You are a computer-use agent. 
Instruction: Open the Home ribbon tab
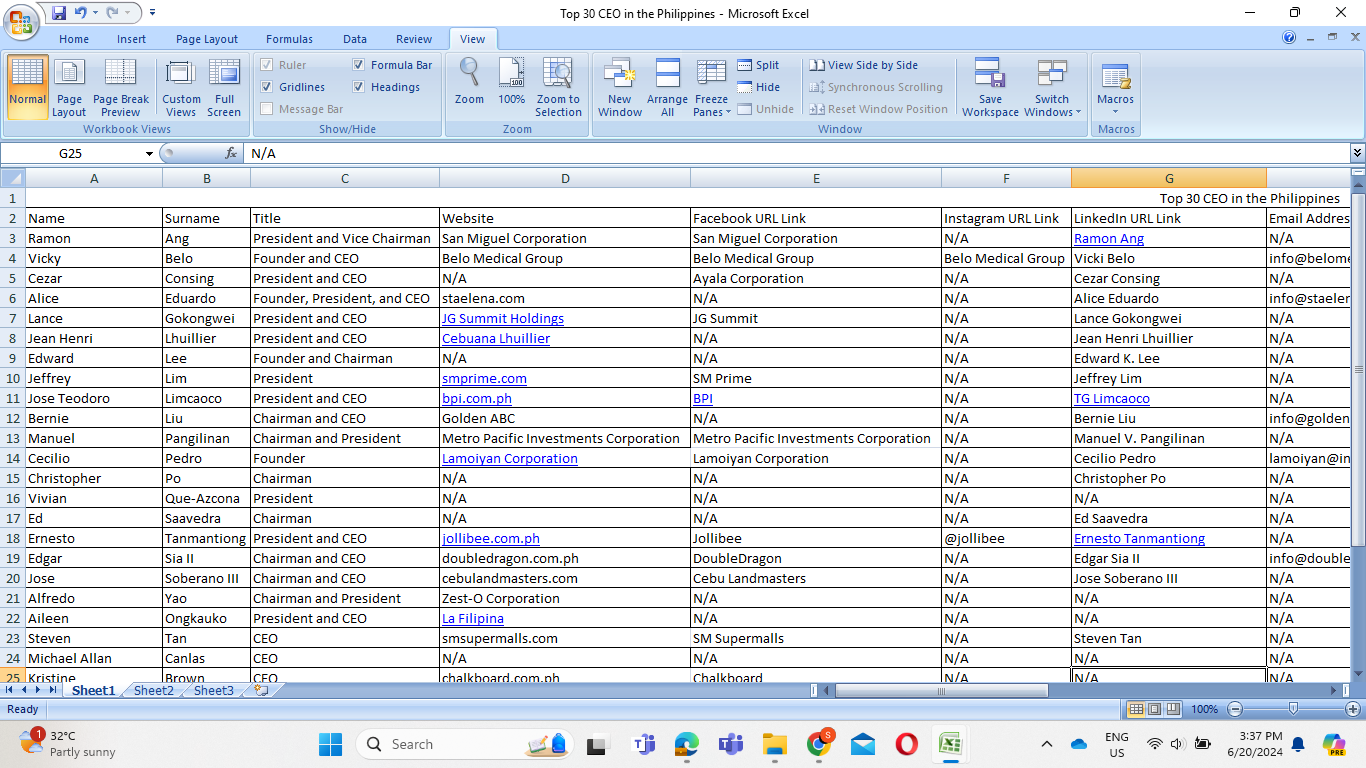coord(74,39)
